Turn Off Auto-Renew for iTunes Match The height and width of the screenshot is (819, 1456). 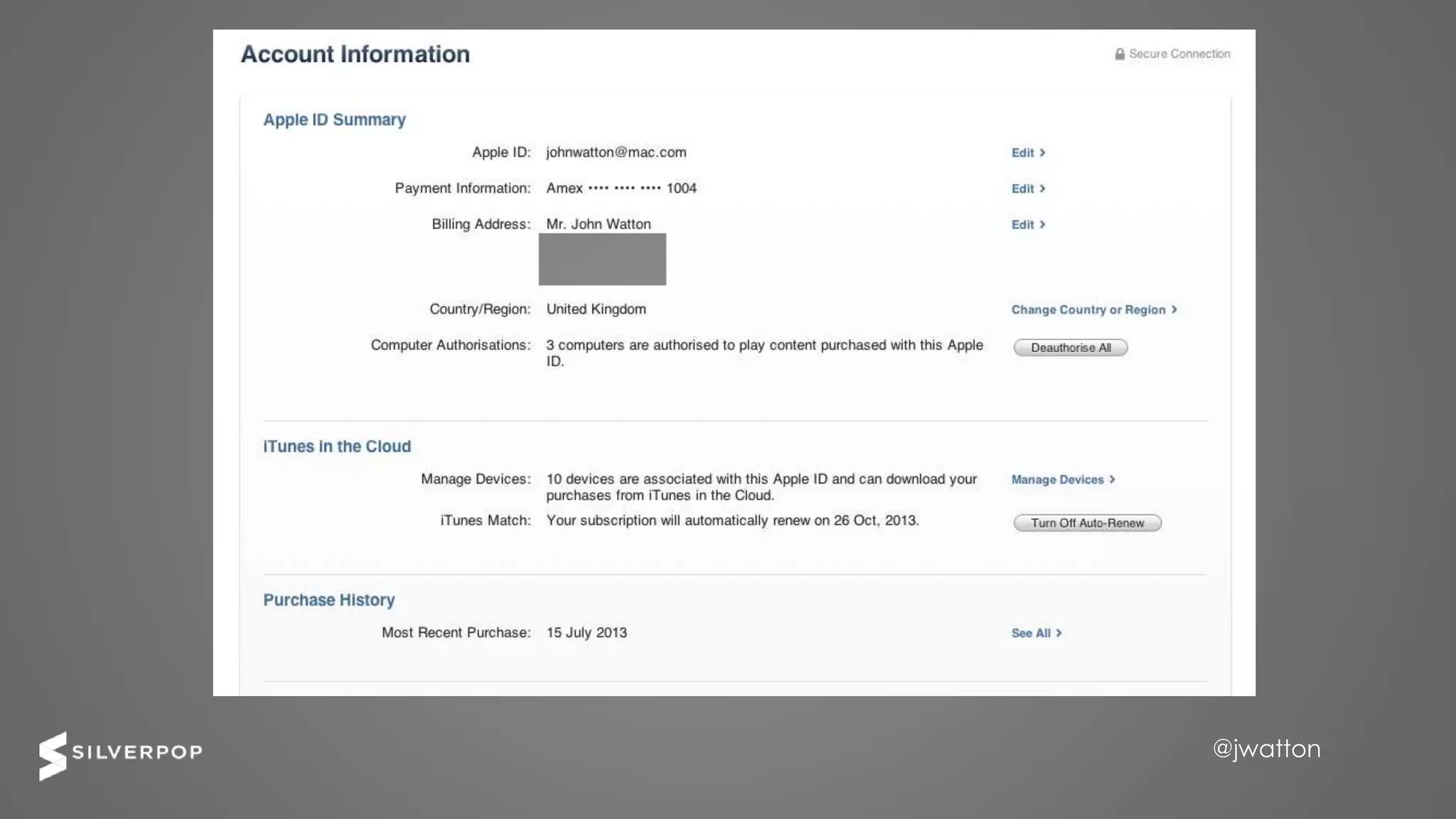pyautogui.click(x=1087, y=523)
